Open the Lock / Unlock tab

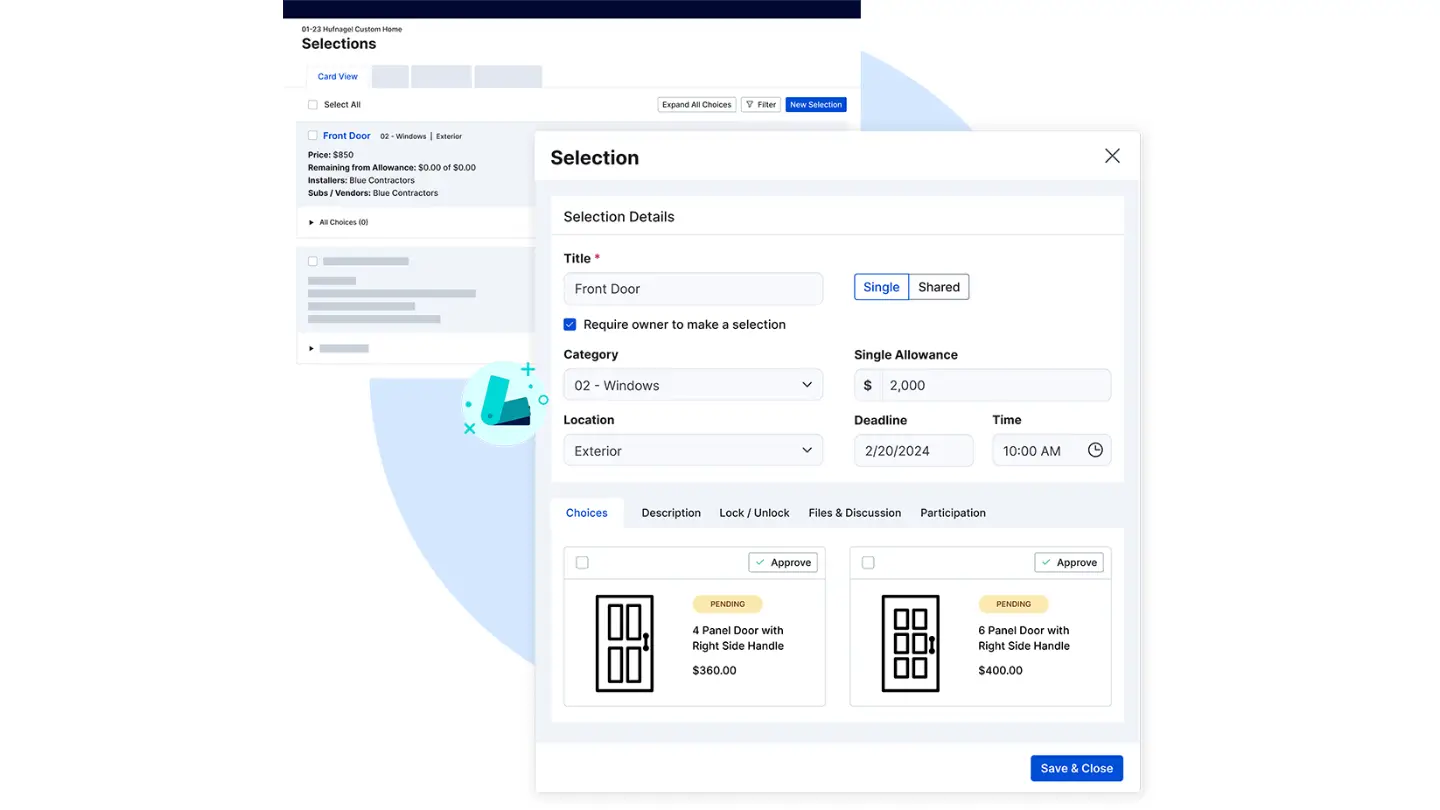coord(754,513)
